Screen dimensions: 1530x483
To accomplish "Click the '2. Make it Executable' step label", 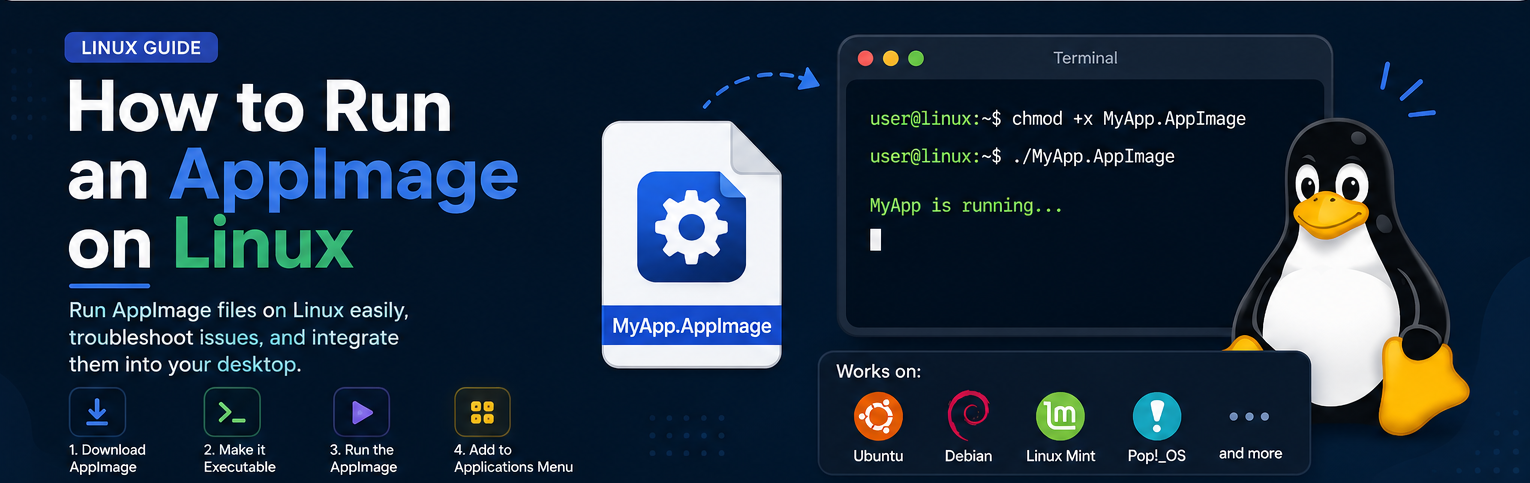I will tap(240, 458).
